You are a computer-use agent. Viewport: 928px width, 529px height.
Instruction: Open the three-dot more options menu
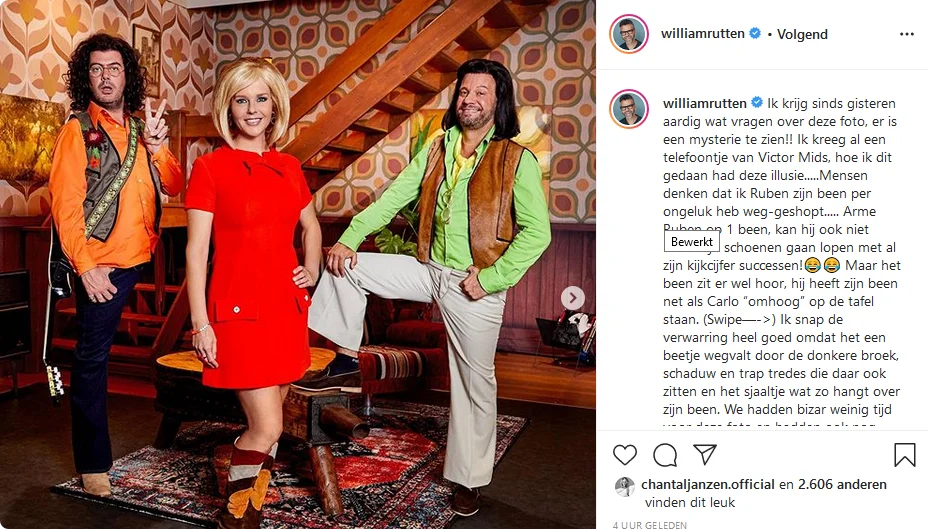(x=907, y=34)
